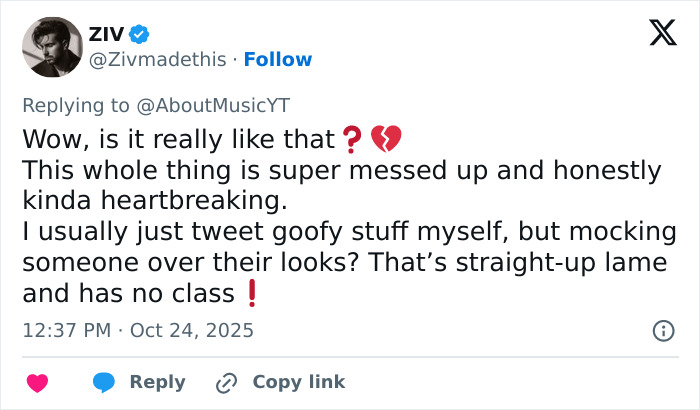Image resolution: width=700 pixels, height=410 pixels.
Task: Like the tweet with the pink heart
Action: pyautogui.click(x=37, y=382)
